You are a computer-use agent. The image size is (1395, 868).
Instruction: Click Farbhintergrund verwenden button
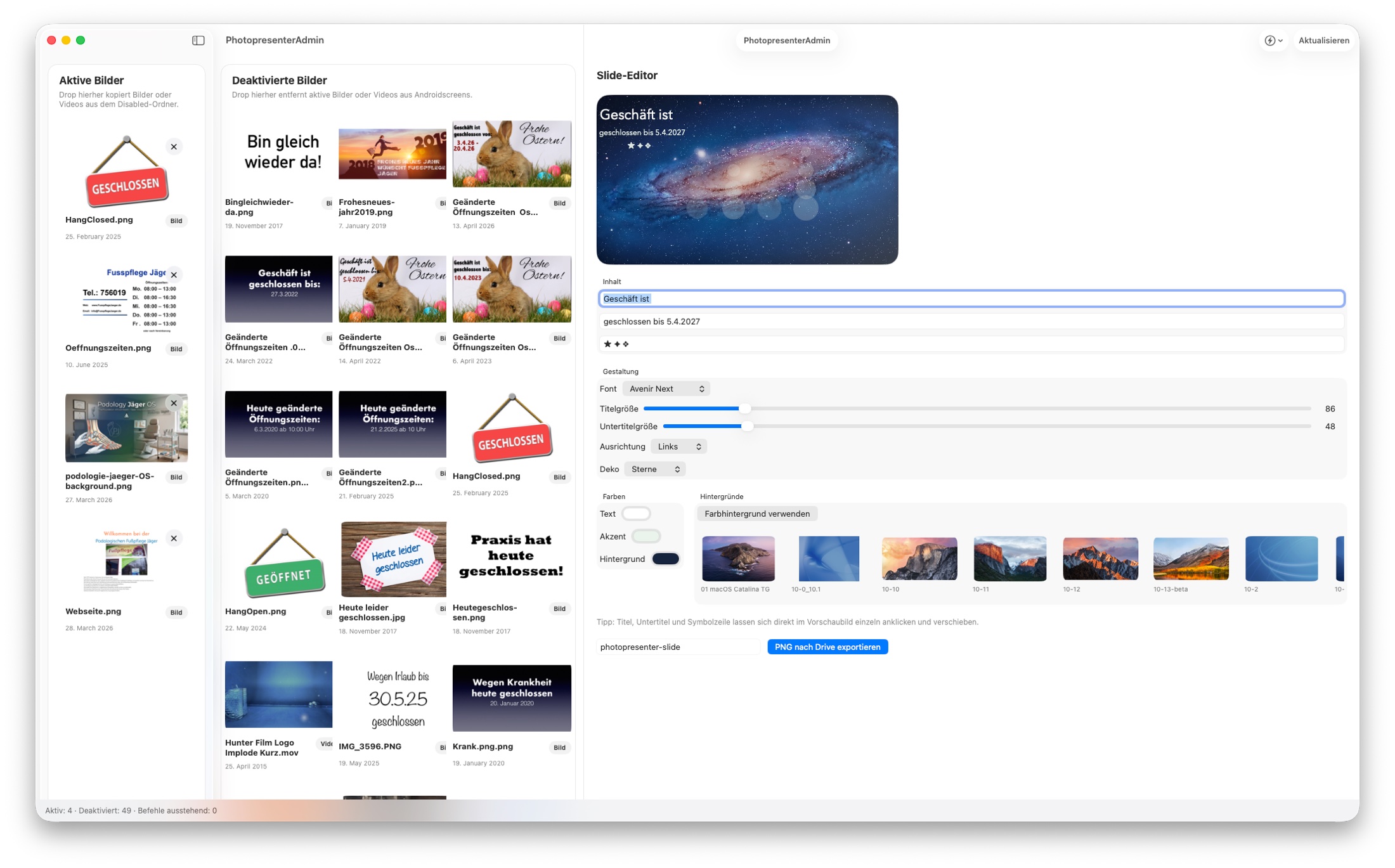757,514
